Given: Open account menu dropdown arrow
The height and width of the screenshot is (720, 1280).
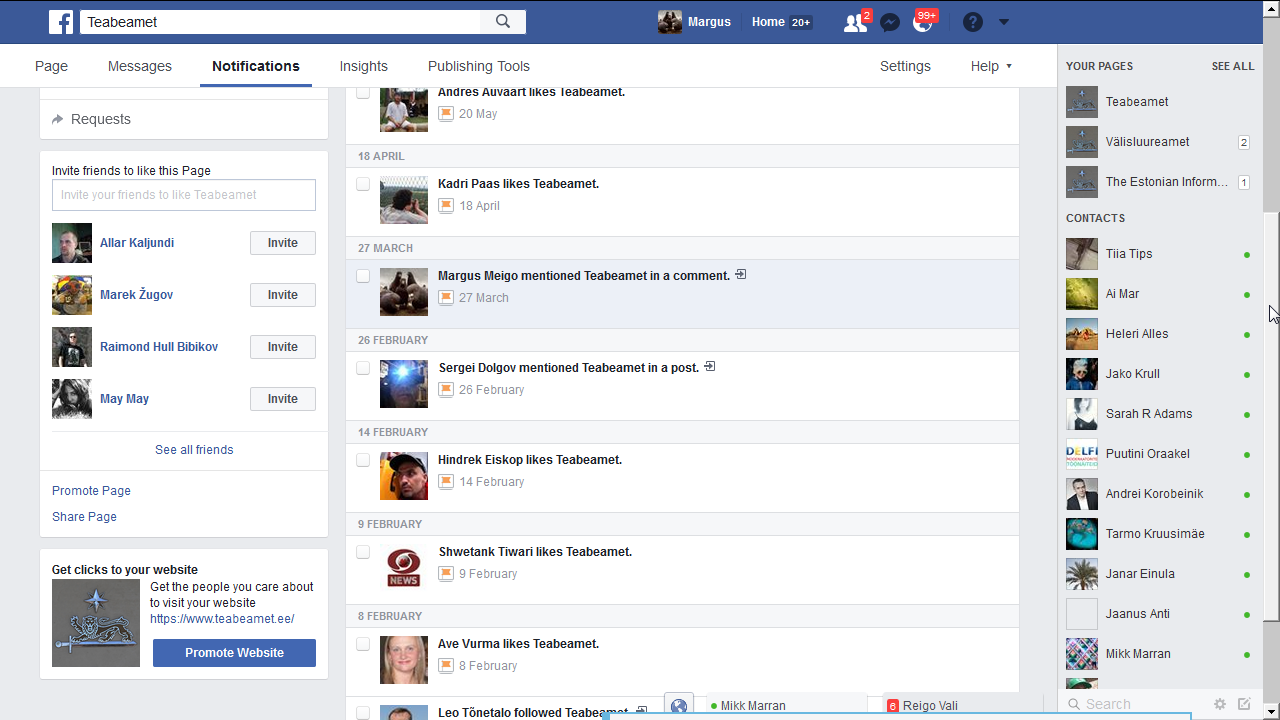Looking at the screenshot, I should click(1004, 22).
